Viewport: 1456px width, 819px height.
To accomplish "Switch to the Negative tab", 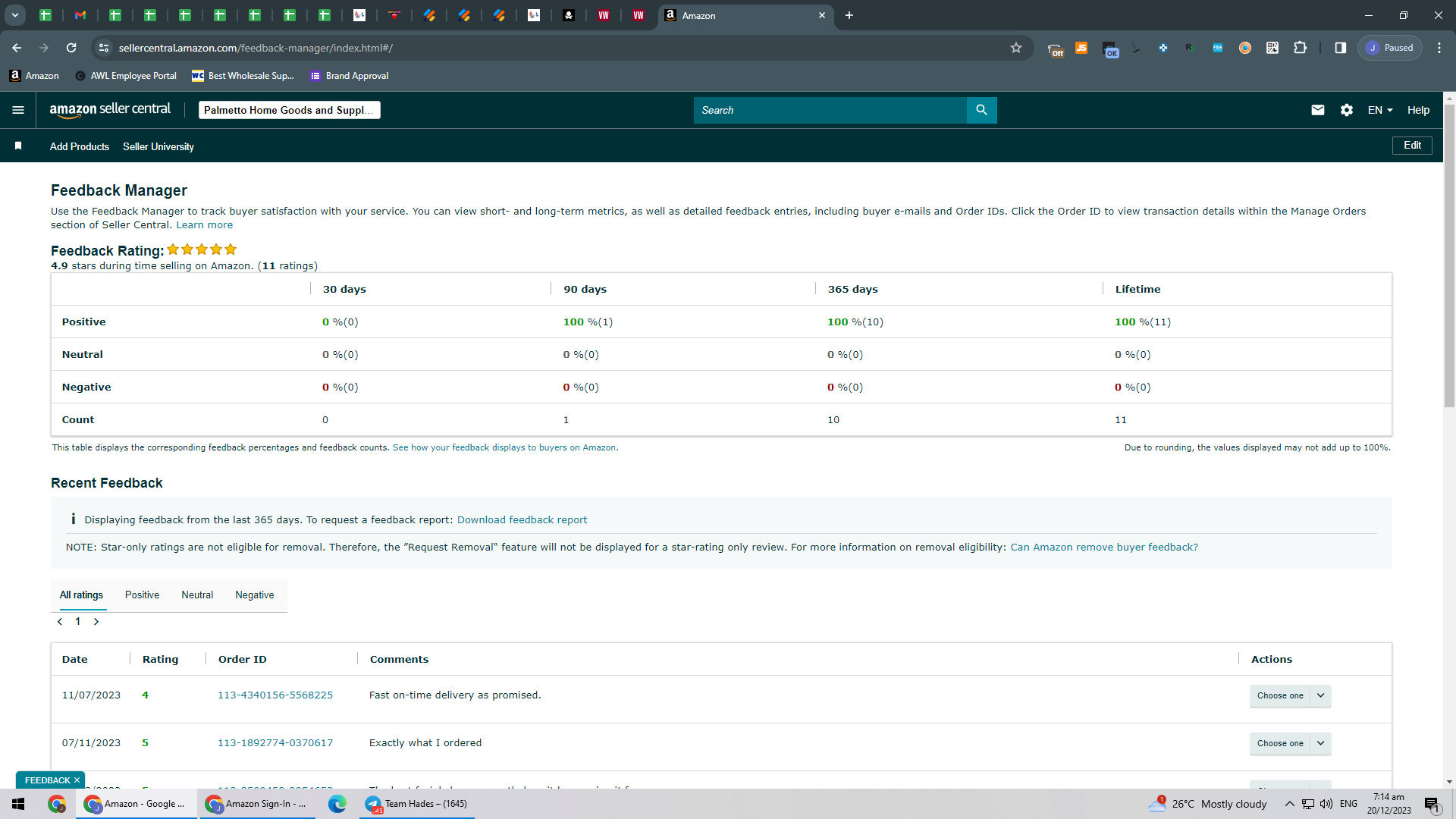I will [255, 595].
